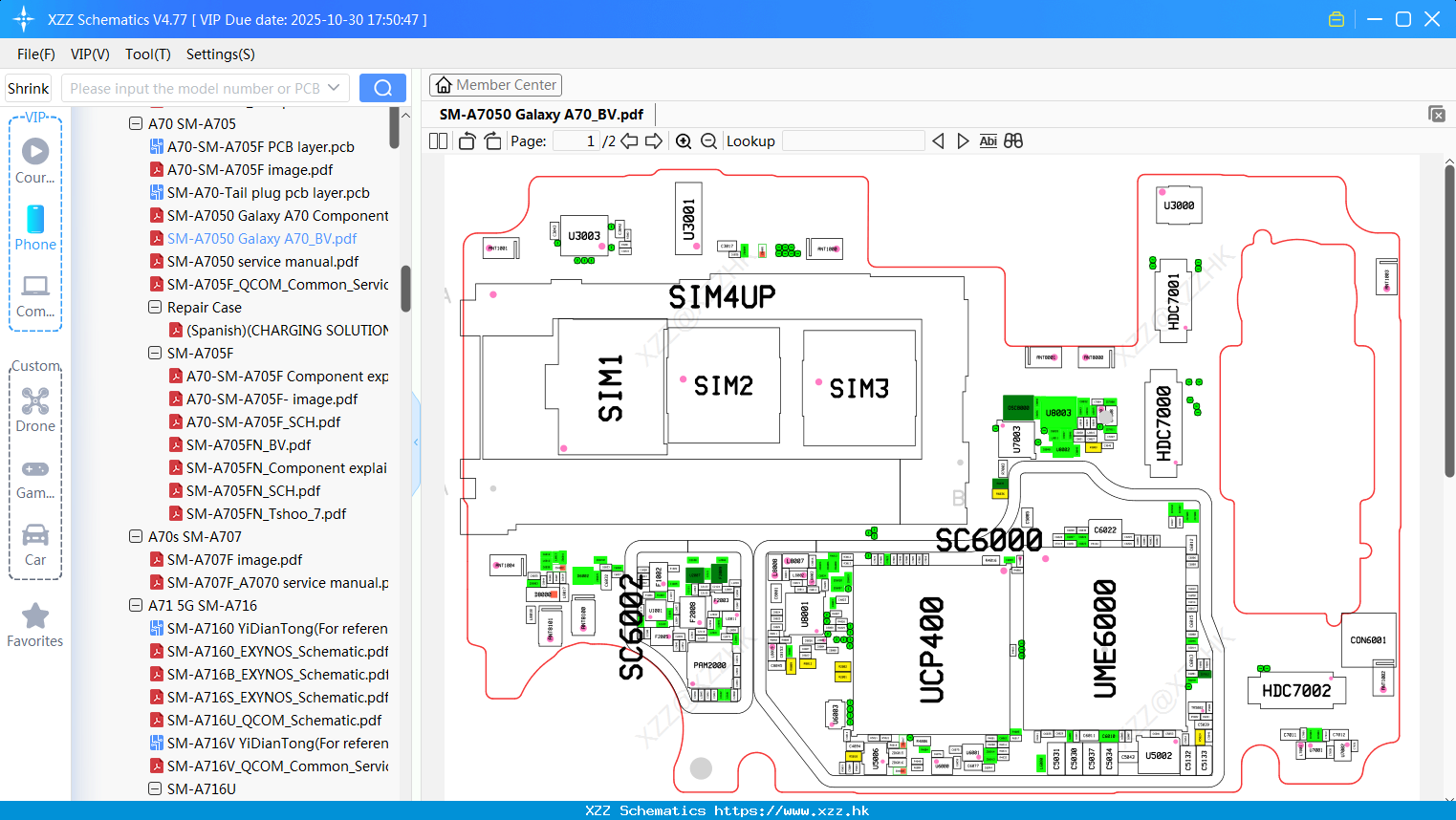
Task: Open the A70-SM-A705F PCB layer.pcb file
Action: pos(261,147)
